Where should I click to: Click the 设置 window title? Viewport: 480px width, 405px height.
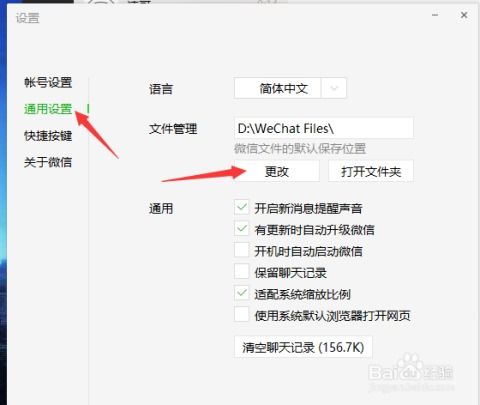[28, 18]
